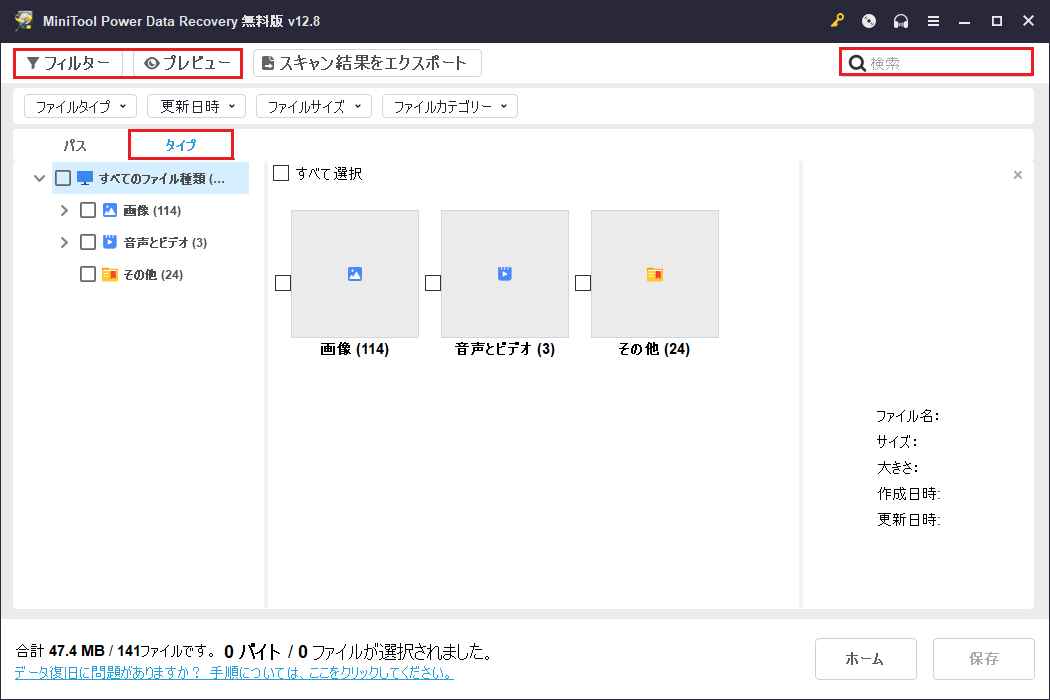Check the 画像 (114) checkbox in tree
Image resolution: width=1050 pixels, height=700 pixels.
point(88,210)
